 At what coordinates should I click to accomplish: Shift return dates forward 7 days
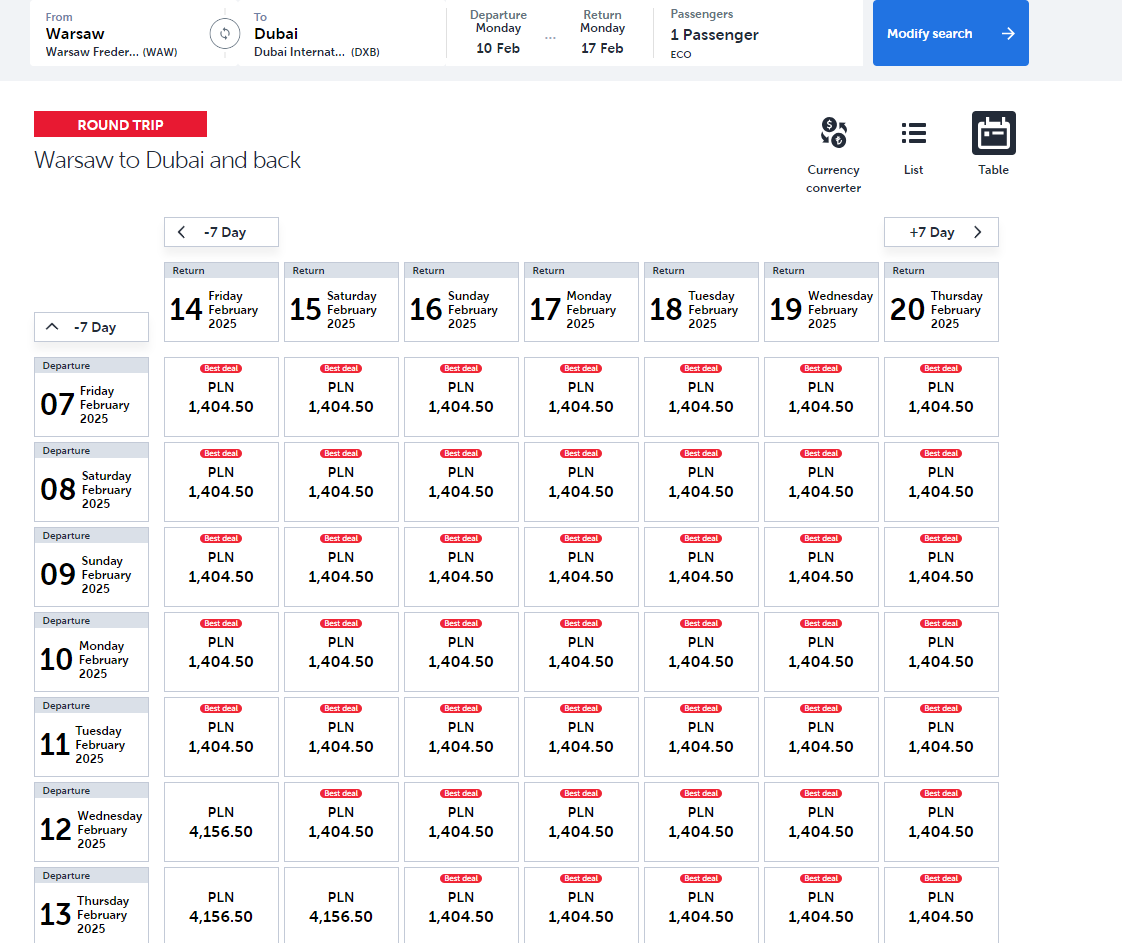(941, 232)
